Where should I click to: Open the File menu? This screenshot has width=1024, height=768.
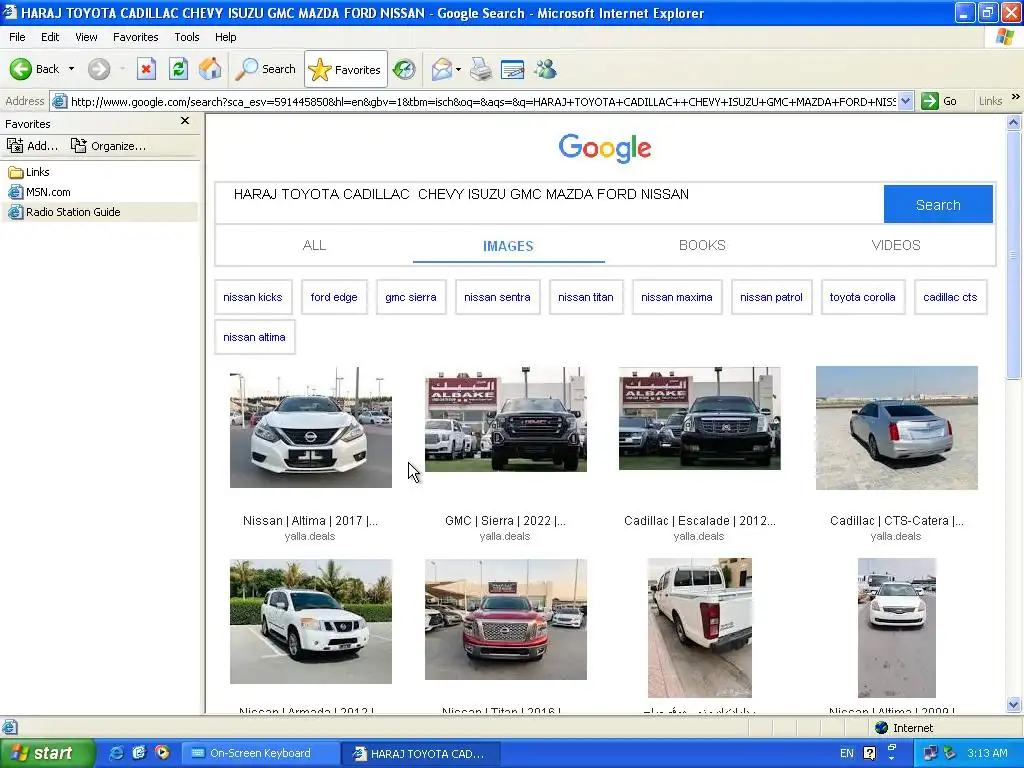[x=18, y=37]
